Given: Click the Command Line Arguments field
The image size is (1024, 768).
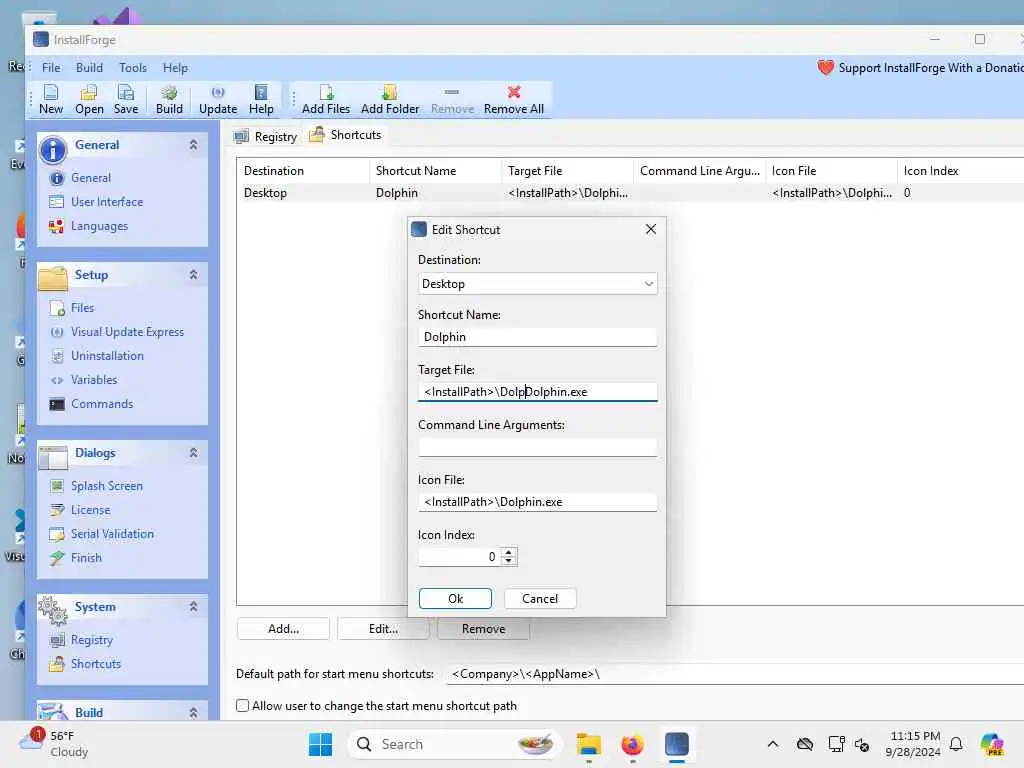Looking at the screenshot, I should tap(537, 447).
